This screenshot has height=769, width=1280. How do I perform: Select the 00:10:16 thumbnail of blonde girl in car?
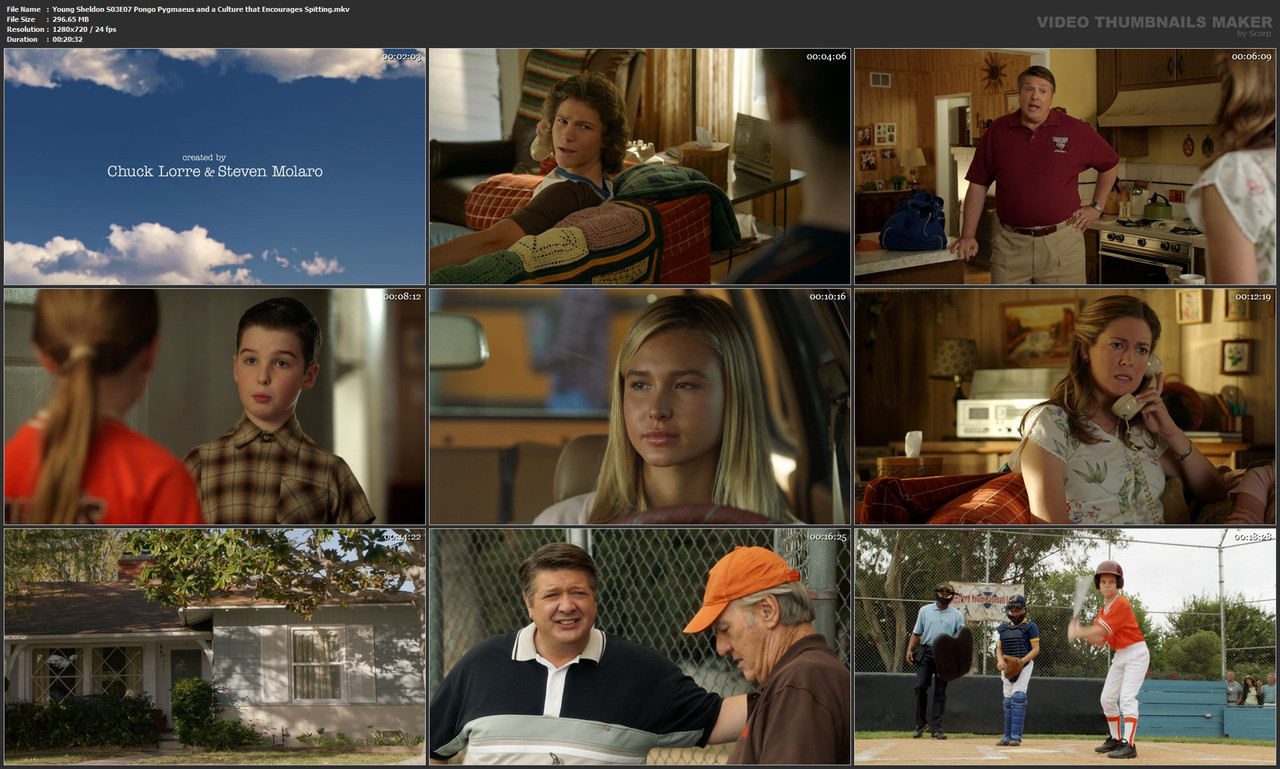click(640, 407)
